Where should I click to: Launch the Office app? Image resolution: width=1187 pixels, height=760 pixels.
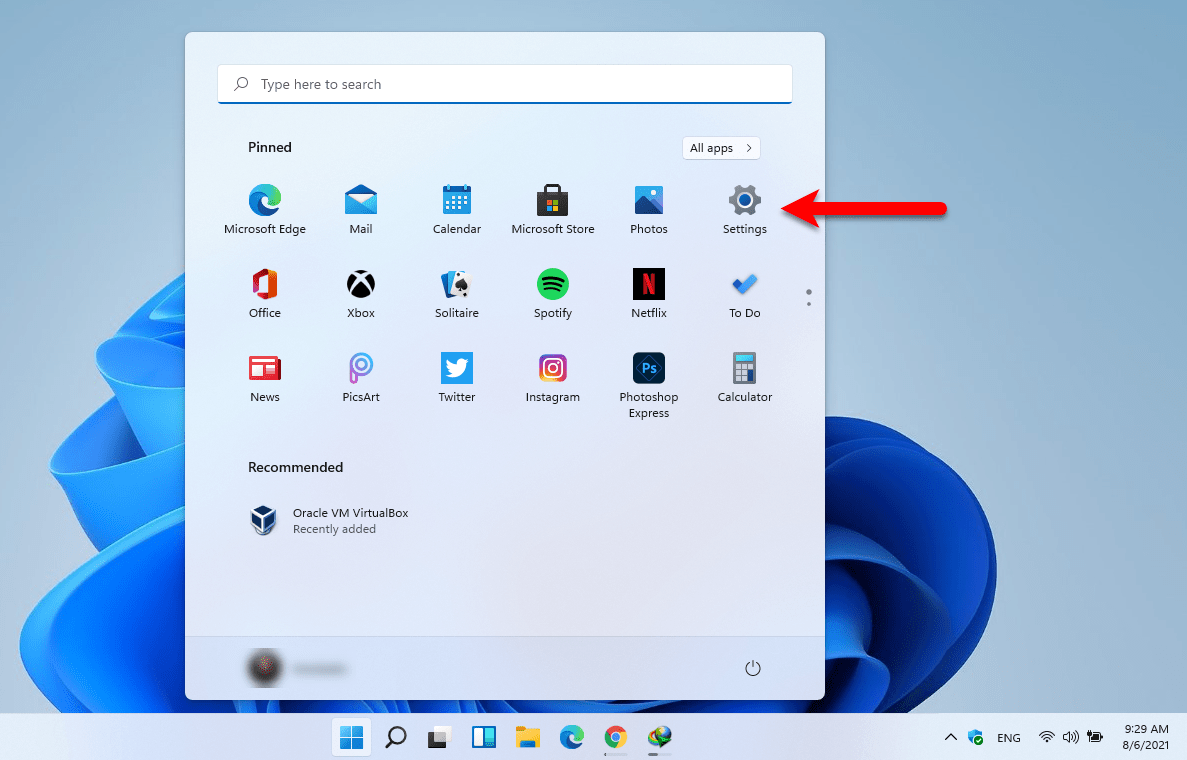[265, 294]
